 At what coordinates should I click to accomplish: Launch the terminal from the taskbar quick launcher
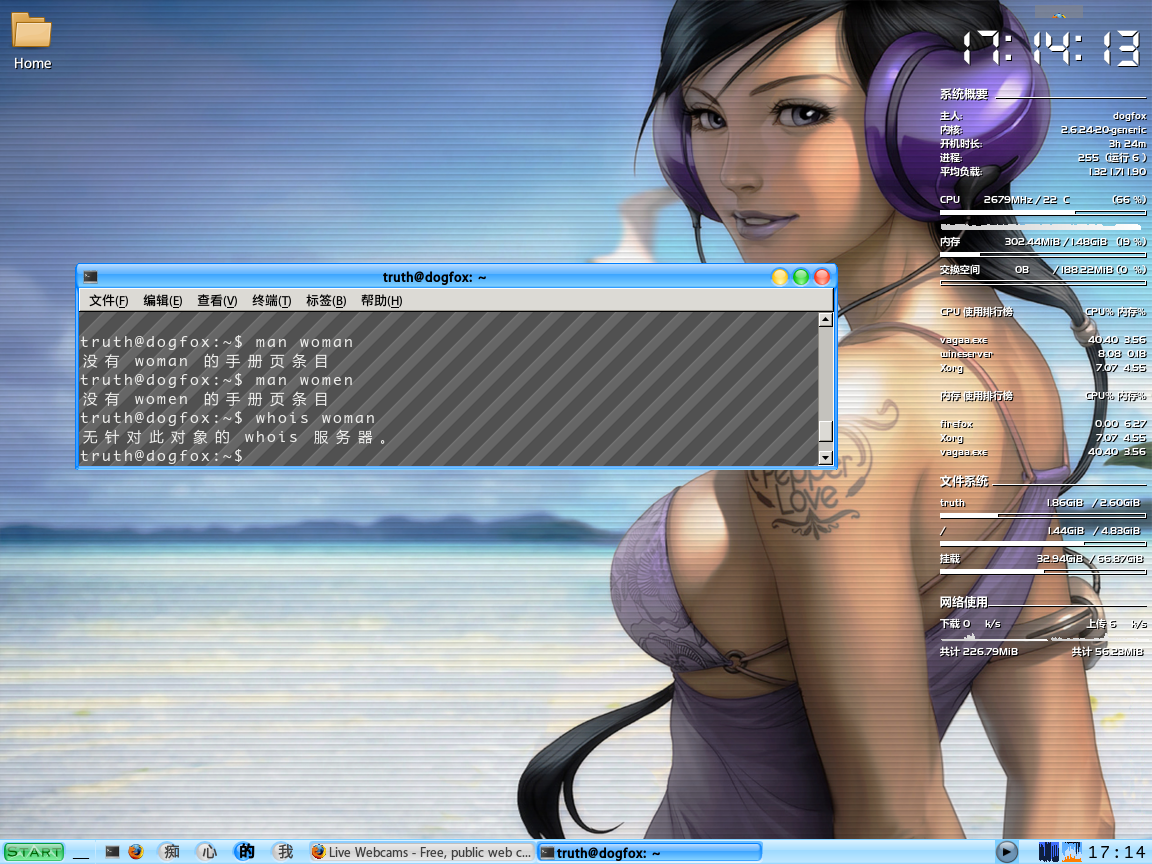(112, 852)
